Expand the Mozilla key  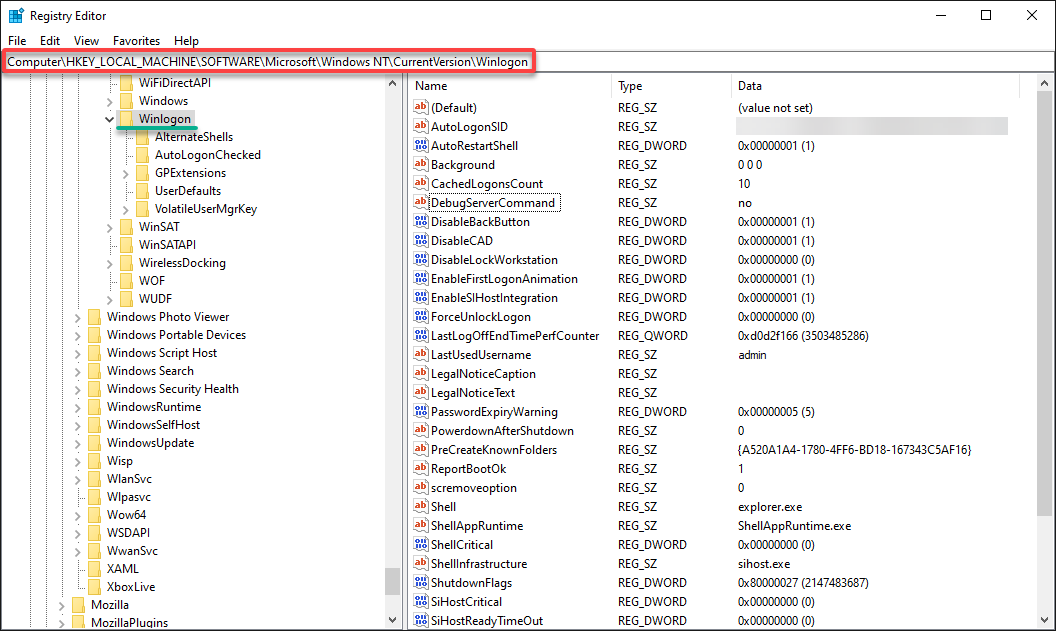pyautogui.click(x=62, y=606)
